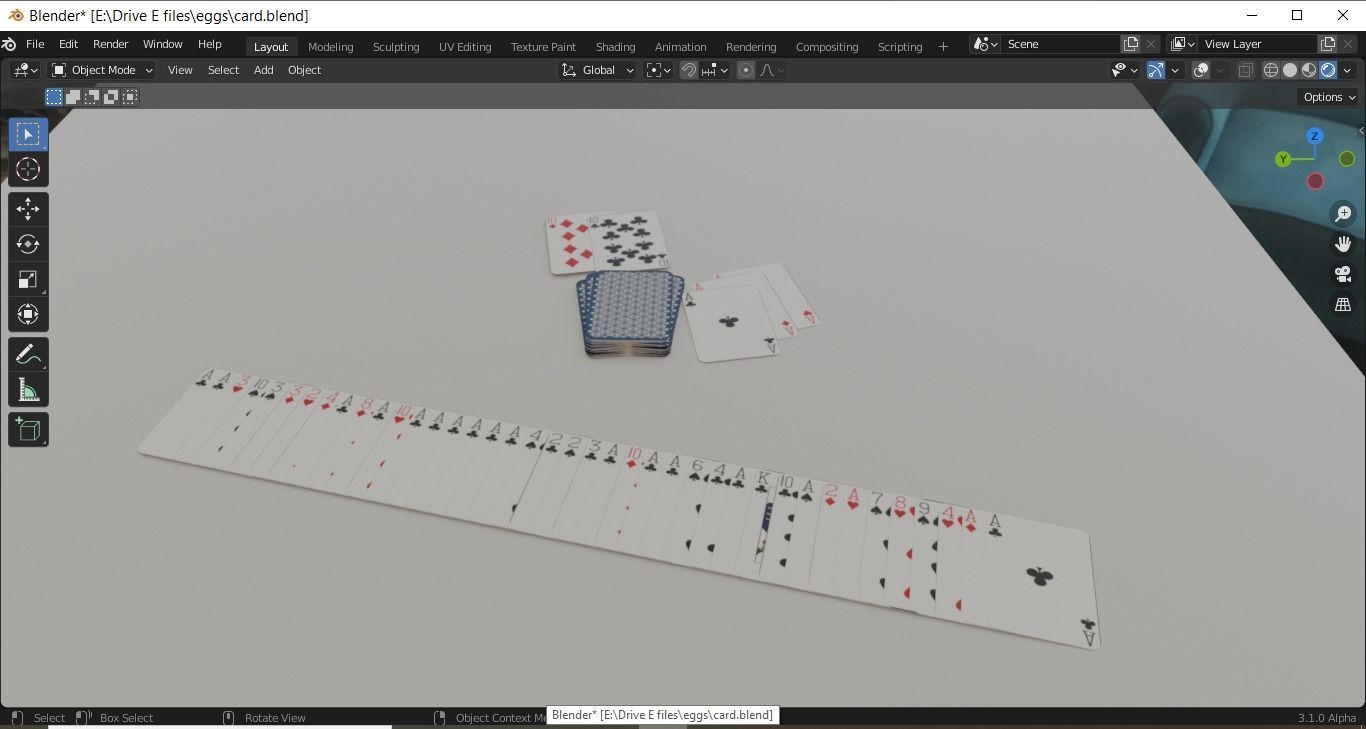Open the viewport Object menu
This screenshot has width=1366, height=729.
[304, 70]
